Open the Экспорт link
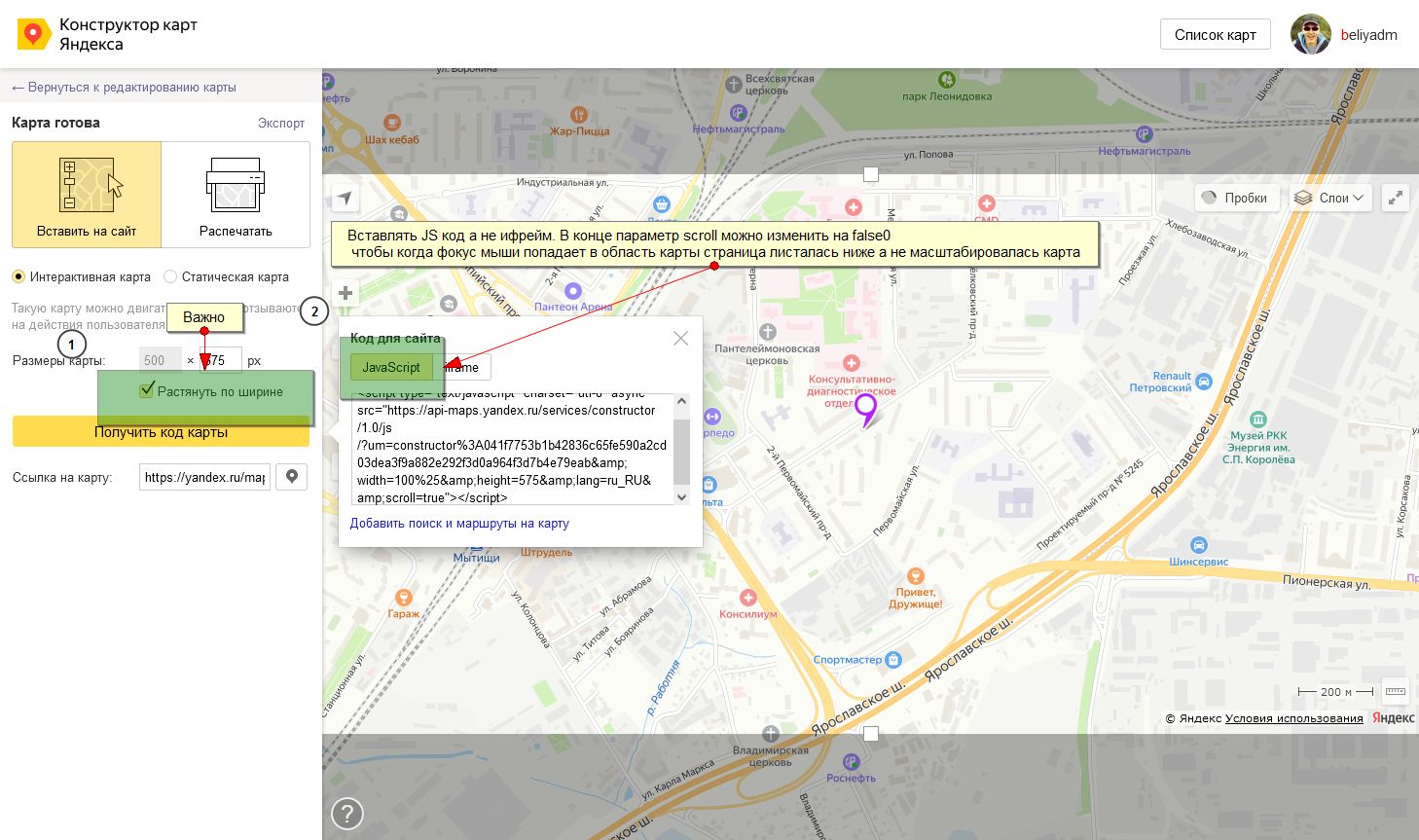 click(x=281, y=123)
